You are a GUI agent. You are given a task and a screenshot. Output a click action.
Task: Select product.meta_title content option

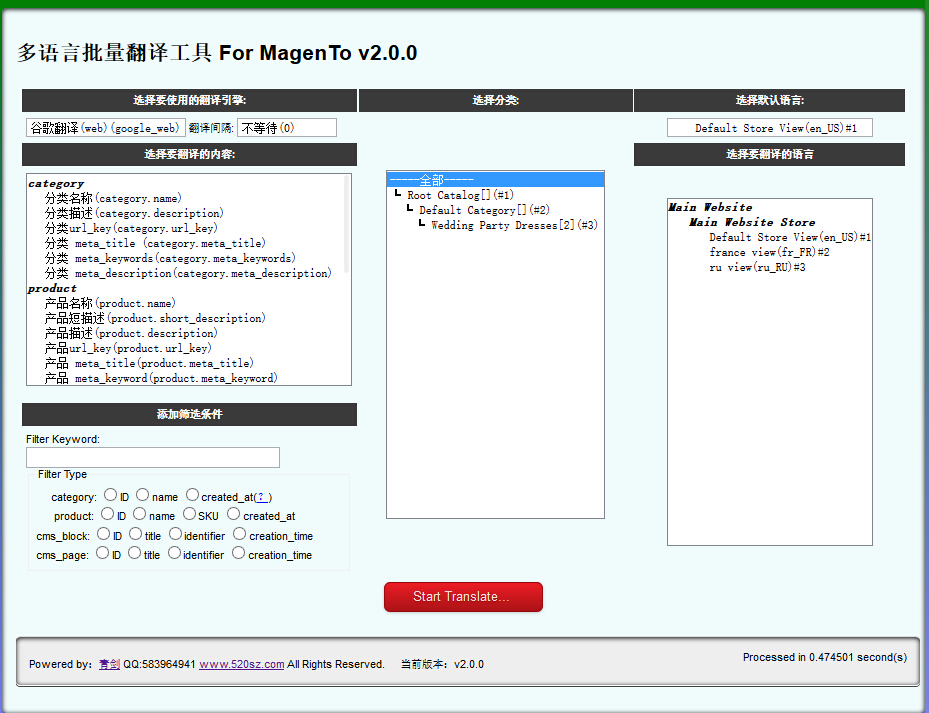[185, 363]
